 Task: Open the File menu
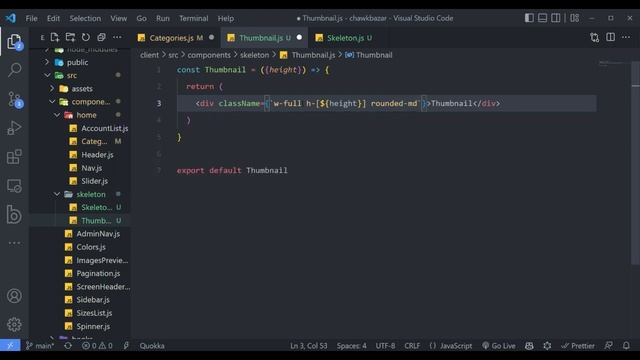[31, 18]
